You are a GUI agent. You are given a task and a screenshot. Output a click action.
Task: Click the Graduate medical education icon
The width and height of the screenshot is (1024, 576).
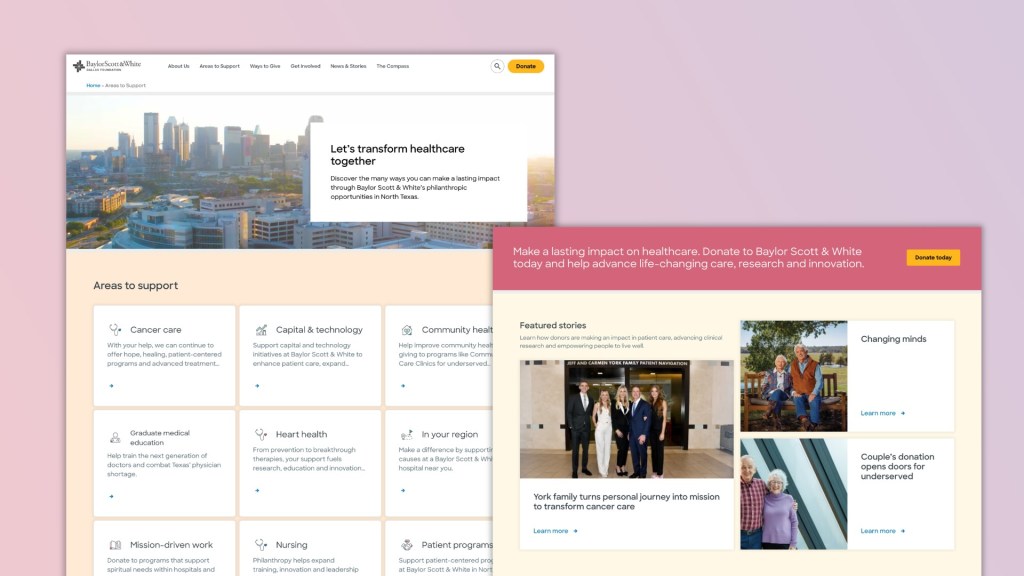pyautogui.click(x=115, y=438)
